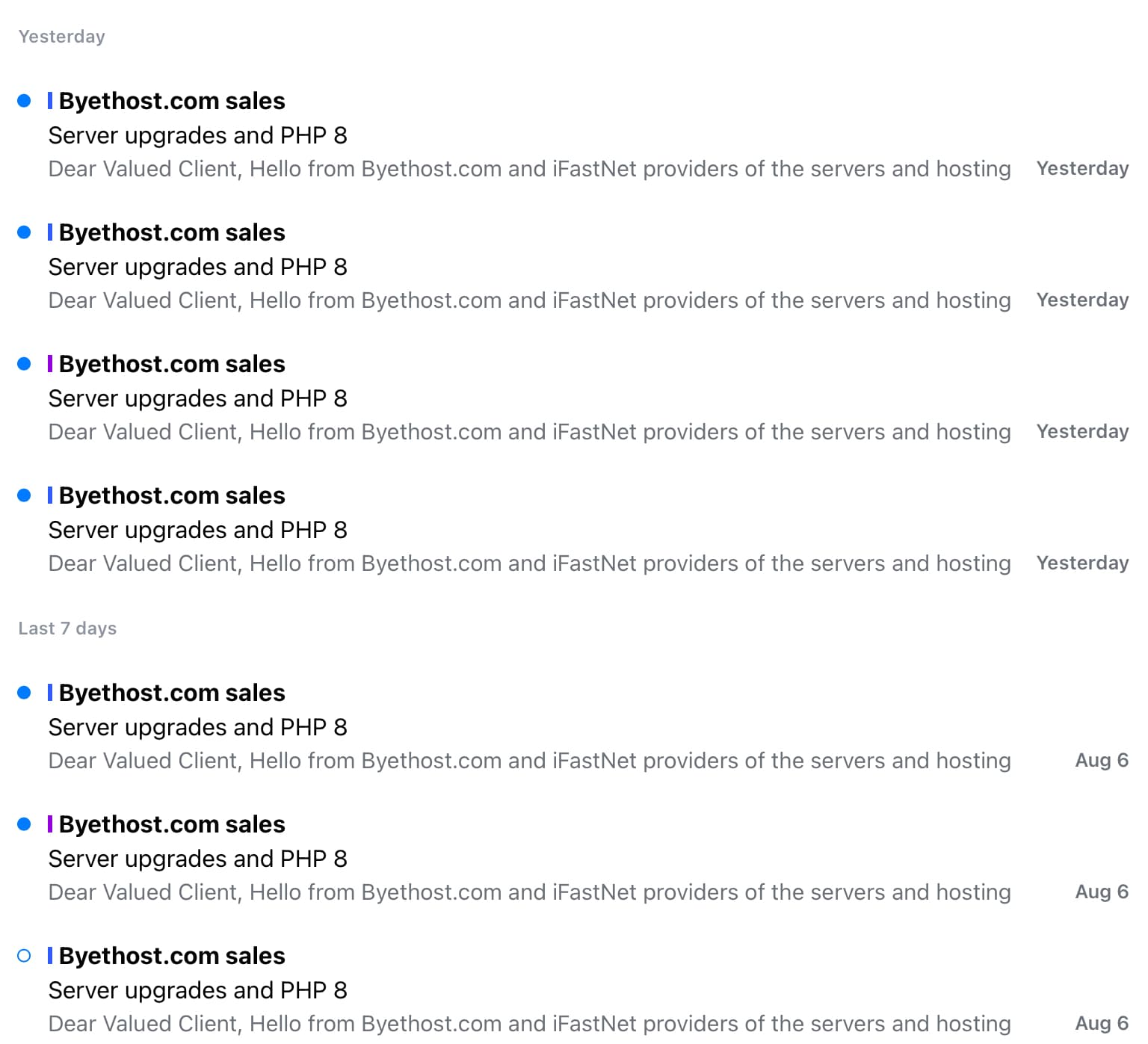Click unread dot of first Yesterday email
This screenshot has width=1148, height=1044.
coord(24,101)
